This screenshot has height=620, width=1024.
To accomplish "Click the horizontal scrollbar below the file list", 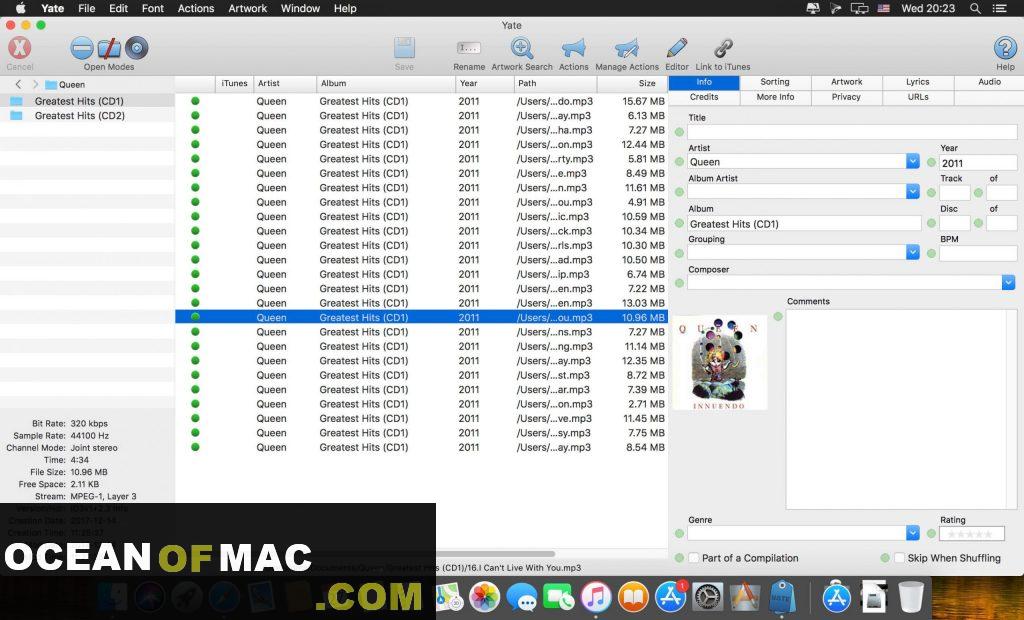I will [x=495, y=554].
